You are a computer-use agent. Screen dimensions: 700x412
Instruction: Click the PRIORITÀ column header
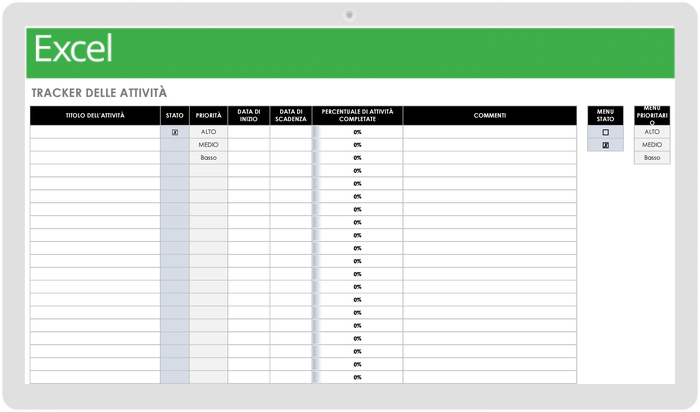point(208,116)
